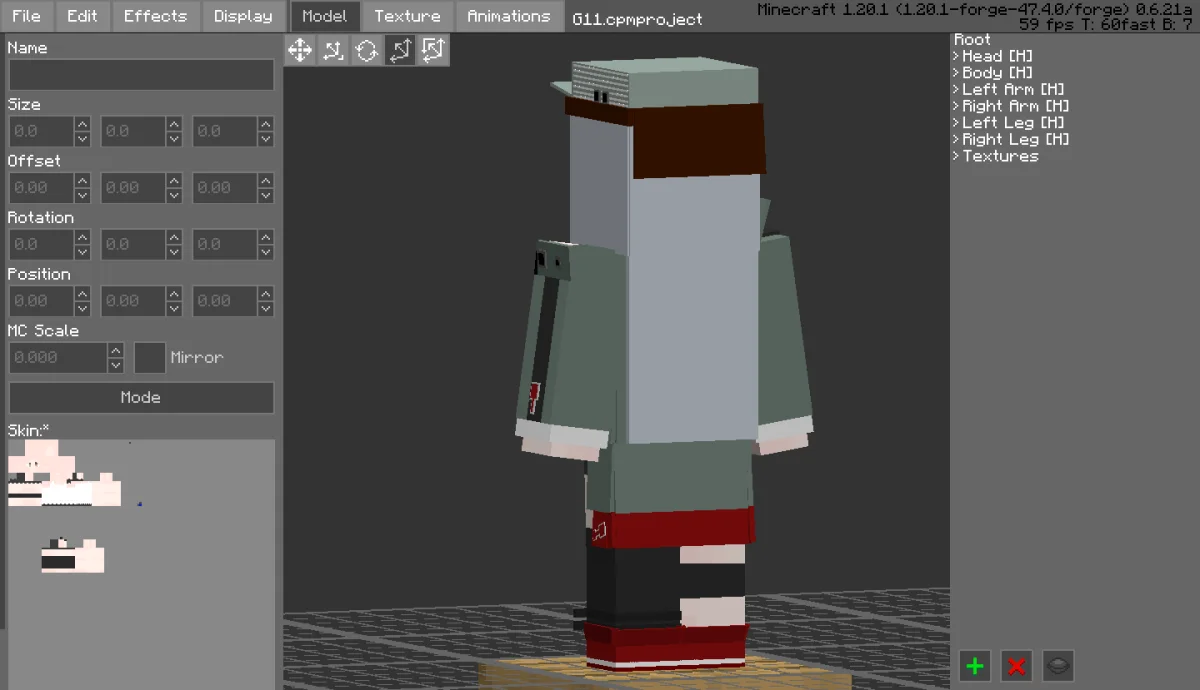Decrease the first Size value with down arrow

click(82, 139)
